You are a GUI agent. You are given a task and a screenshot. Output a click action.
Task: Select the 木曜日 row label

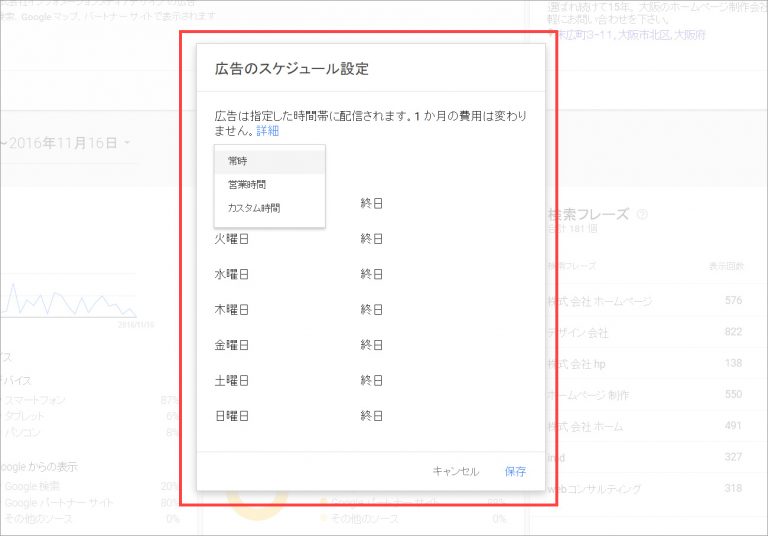click(x=231, y=310)
